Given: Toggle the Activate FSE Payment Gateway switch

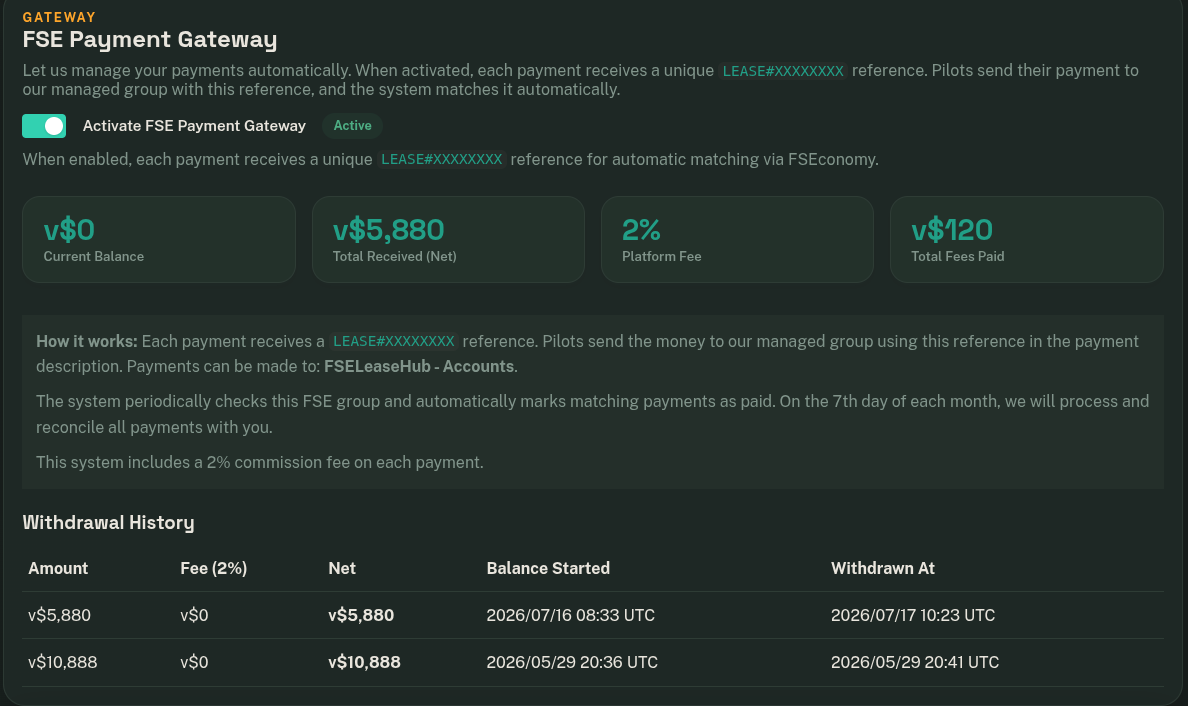Looking at the screenshot, I should [x=44, y=126].
